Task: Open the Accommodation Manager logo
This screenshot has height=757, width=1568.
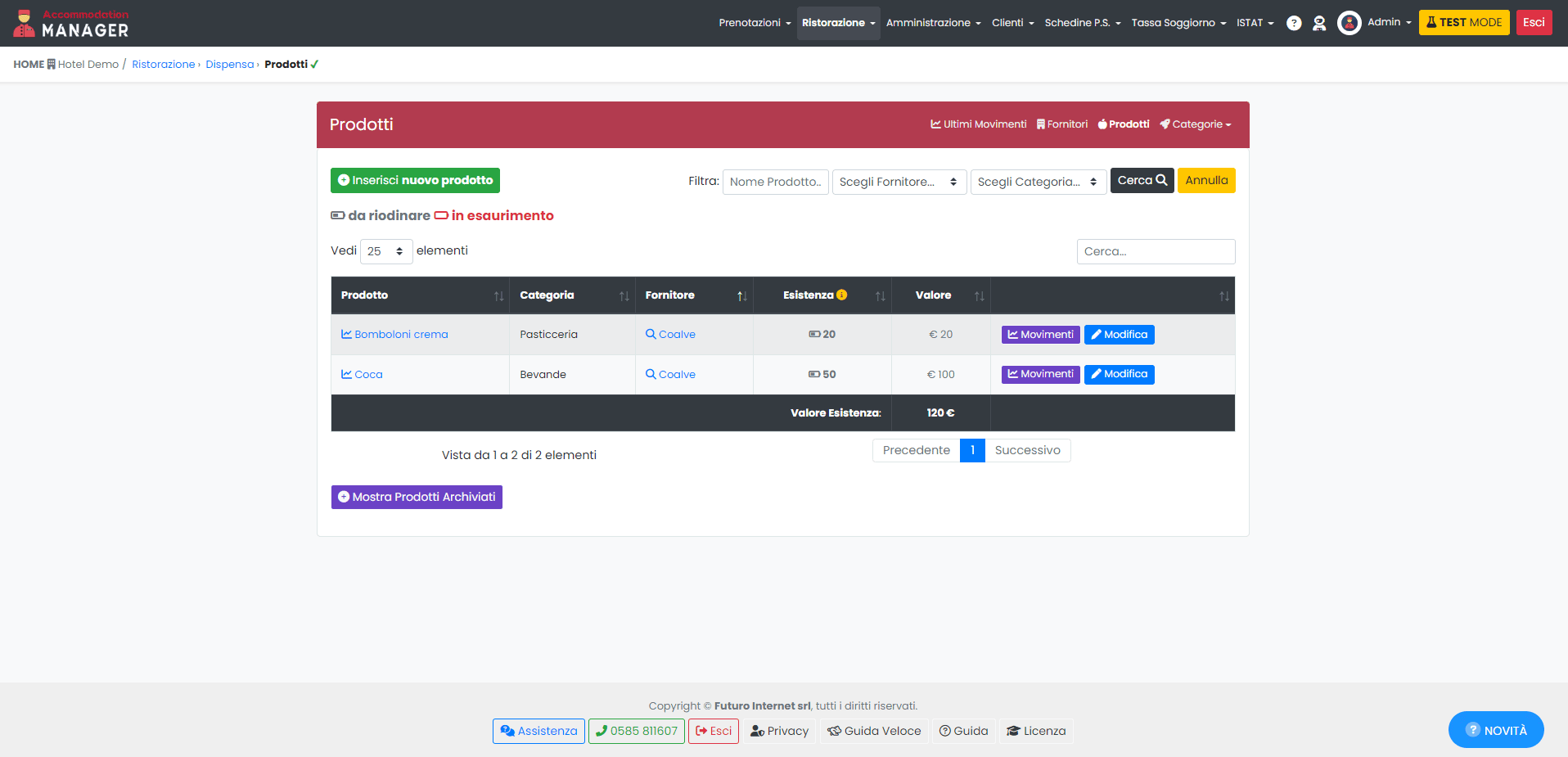Action: (x=71, y=24)
